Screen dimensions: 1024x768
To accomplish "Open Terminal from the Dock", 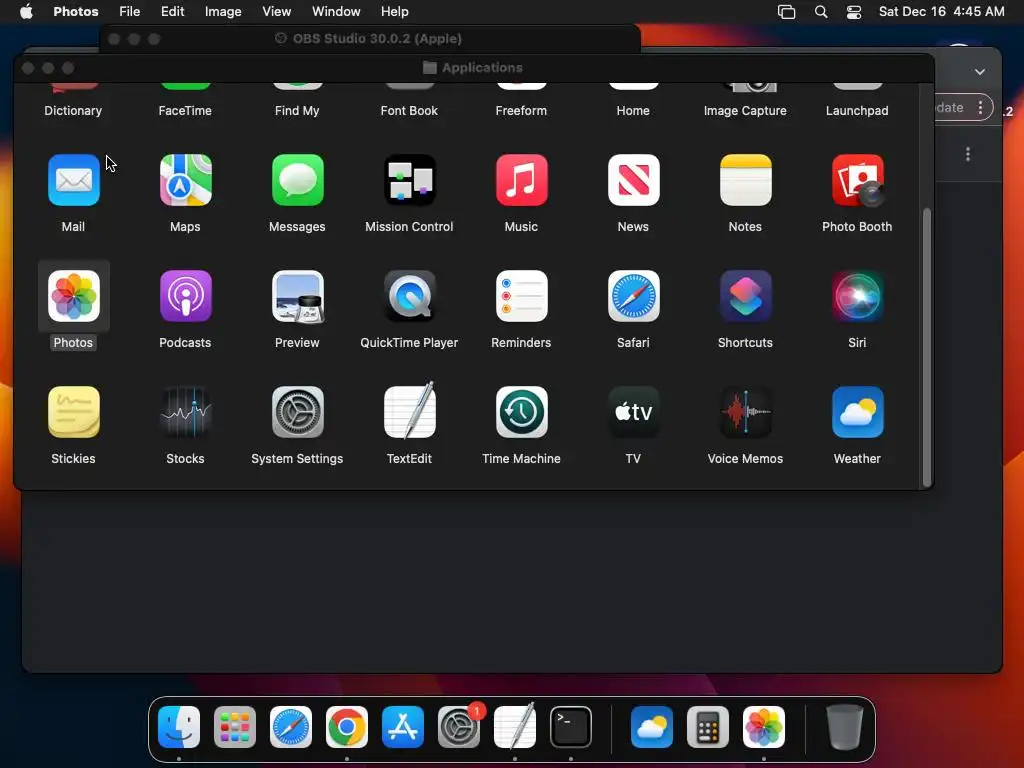I will [571, 727].
